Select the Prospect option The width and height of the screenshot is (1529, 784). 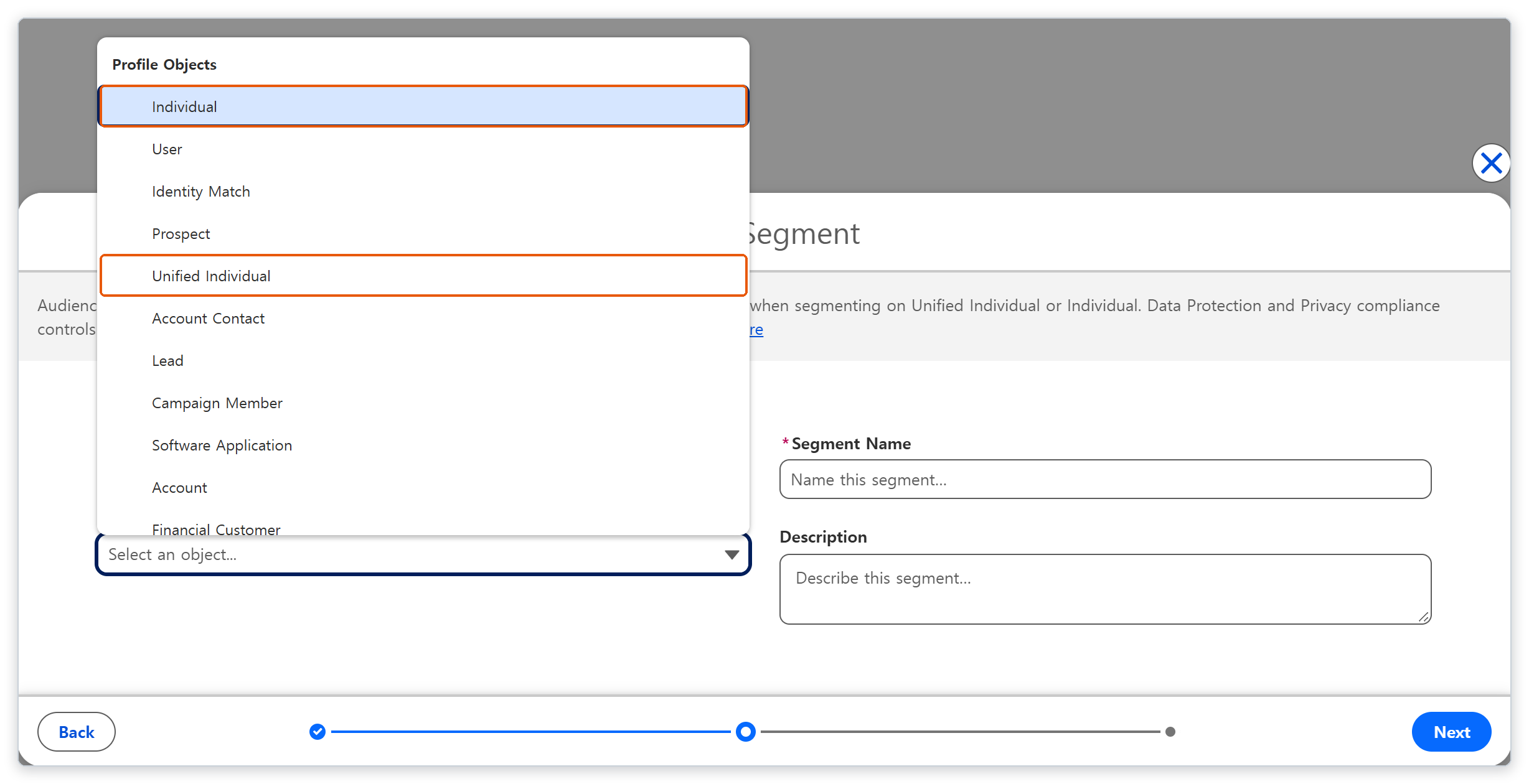coord(423,233)
